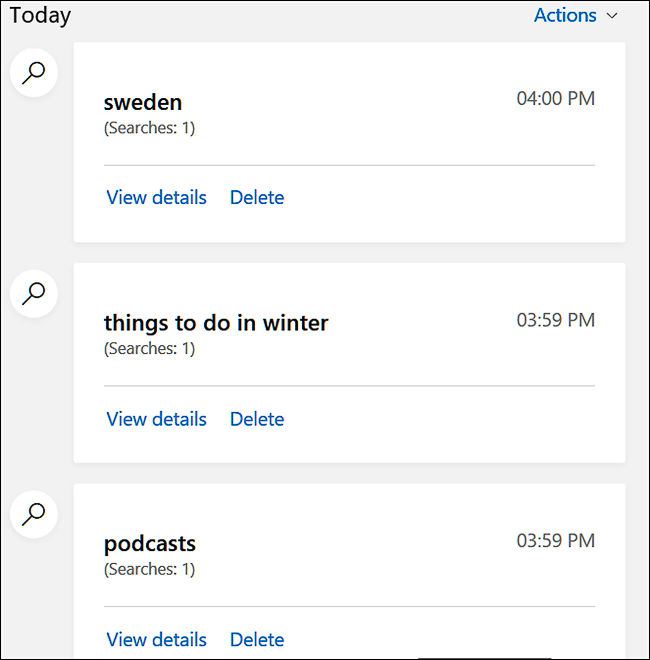The image size is (650, 660).
Task: Click the magnifier icon beside podcasts entry
Action: 34,514
